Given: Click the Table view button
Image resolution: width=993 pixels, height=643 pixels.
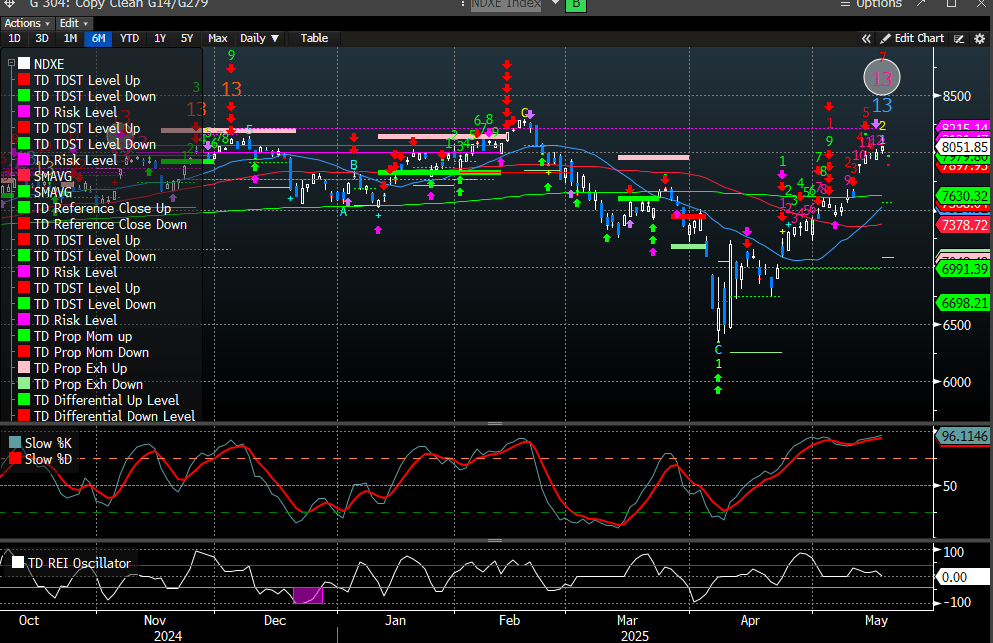Looking at the screenshot, I should (314, 38).
